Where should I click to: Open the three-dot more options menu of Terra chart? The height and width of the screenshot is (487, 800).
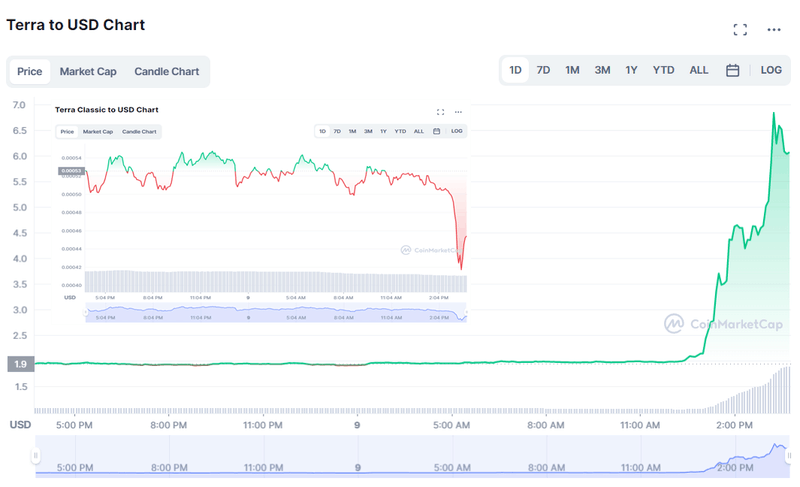774,30
